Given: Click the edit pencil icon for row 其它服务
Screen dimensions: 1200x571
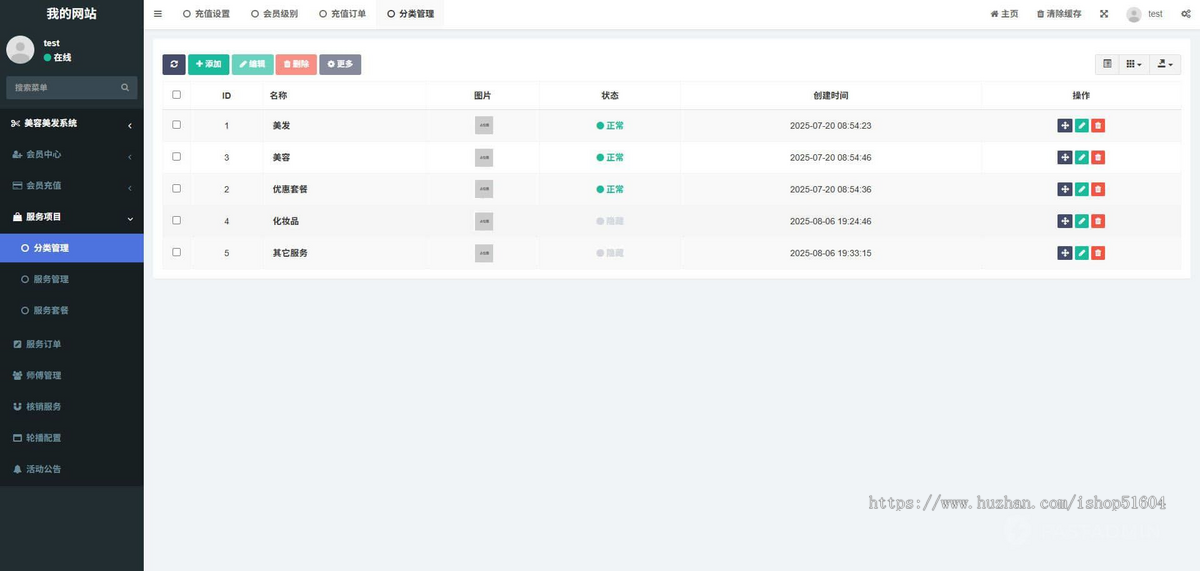Looking at the screenshot, I should (x=1081, y=253).
